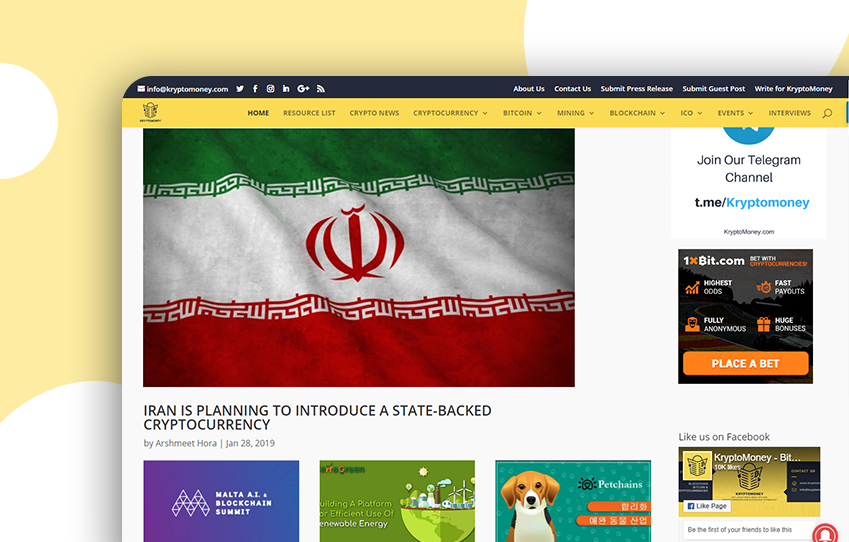Open Write for KryptoMoney link
This screenshot has height=542, width=849.
point(793,89)
